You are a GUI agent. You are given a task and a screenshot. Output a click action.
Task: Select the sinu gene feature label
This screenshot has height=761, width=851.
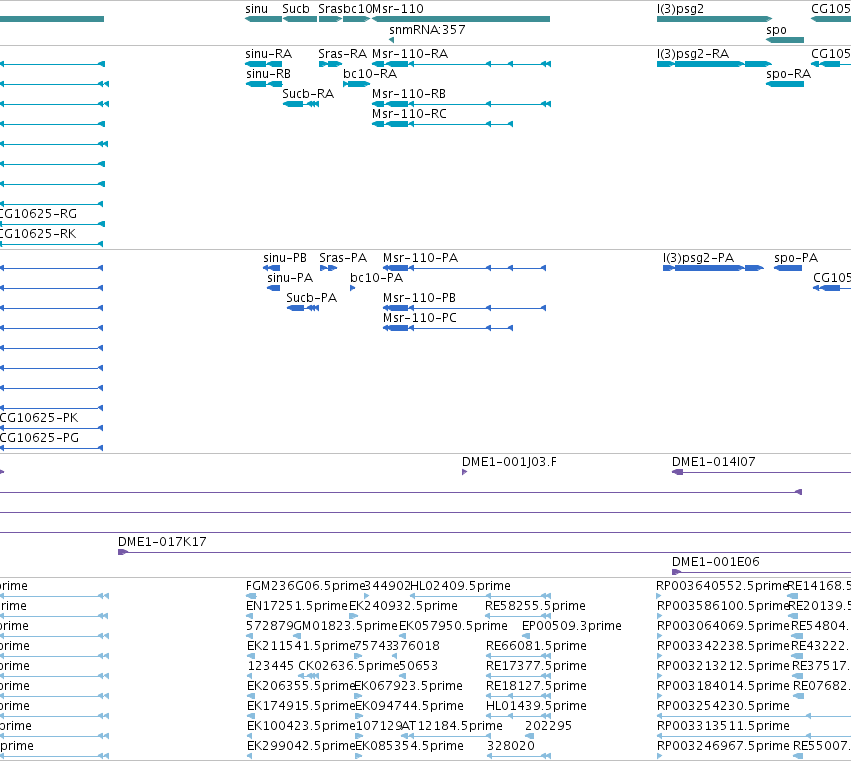pyautogui.click(x=256, y=9)
